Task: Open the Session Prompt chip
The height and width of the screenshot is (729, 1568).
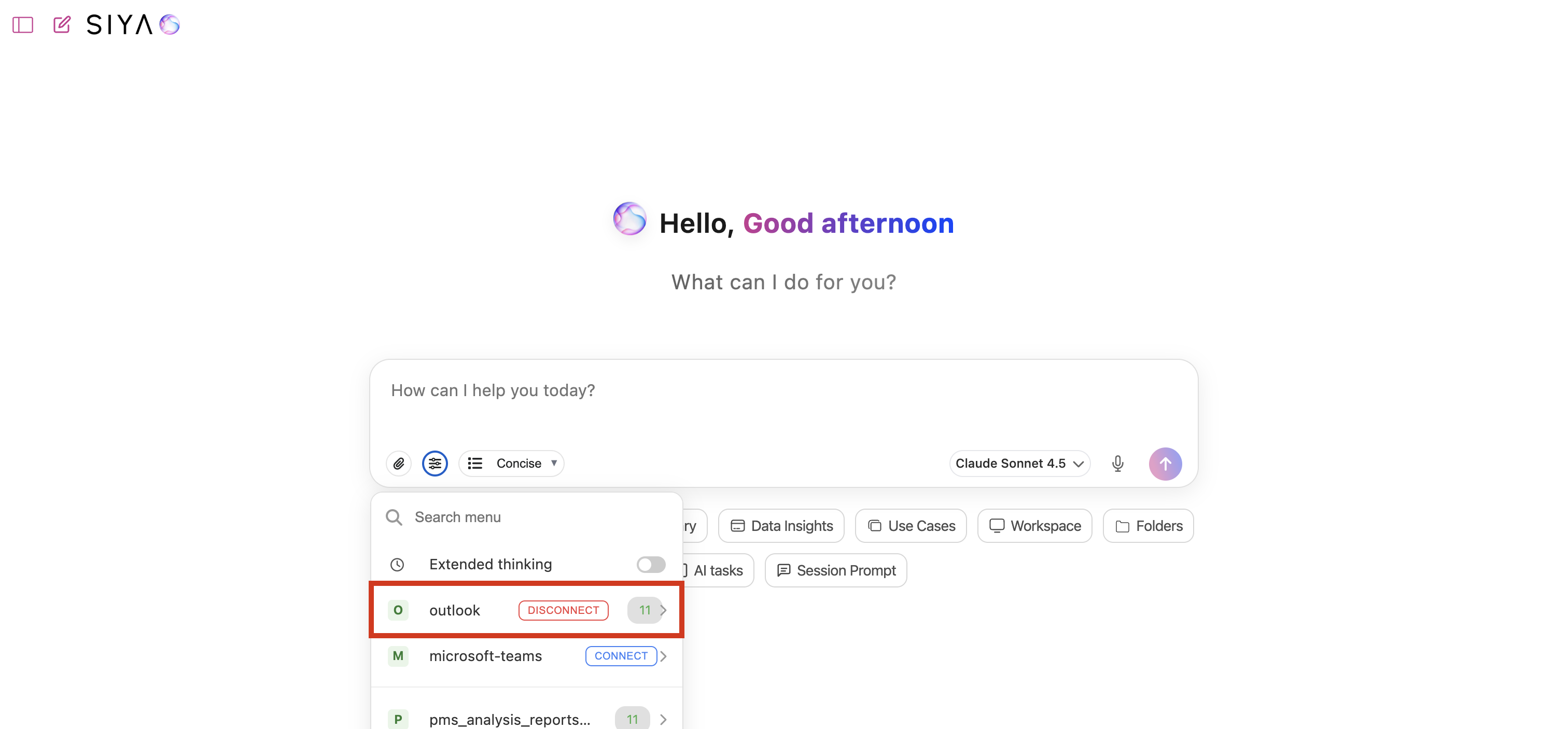Action: [836, 570]
